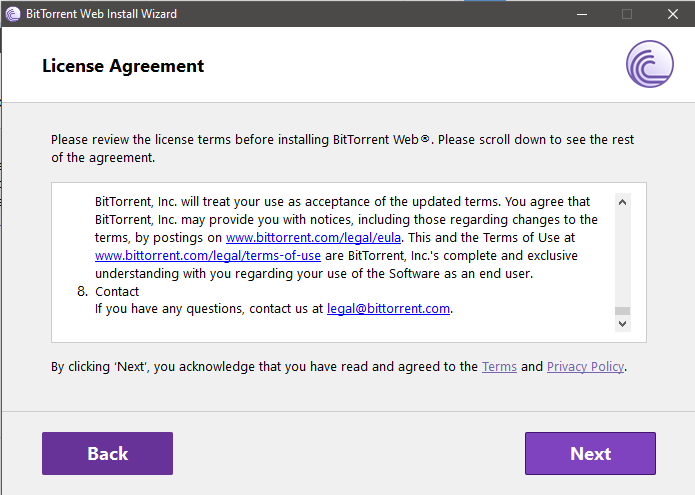Open the www.bittorrent.com/legal/terms-of-use link
Image resolution: width=695 pixels, height=495 pixels.
[208, 256]
